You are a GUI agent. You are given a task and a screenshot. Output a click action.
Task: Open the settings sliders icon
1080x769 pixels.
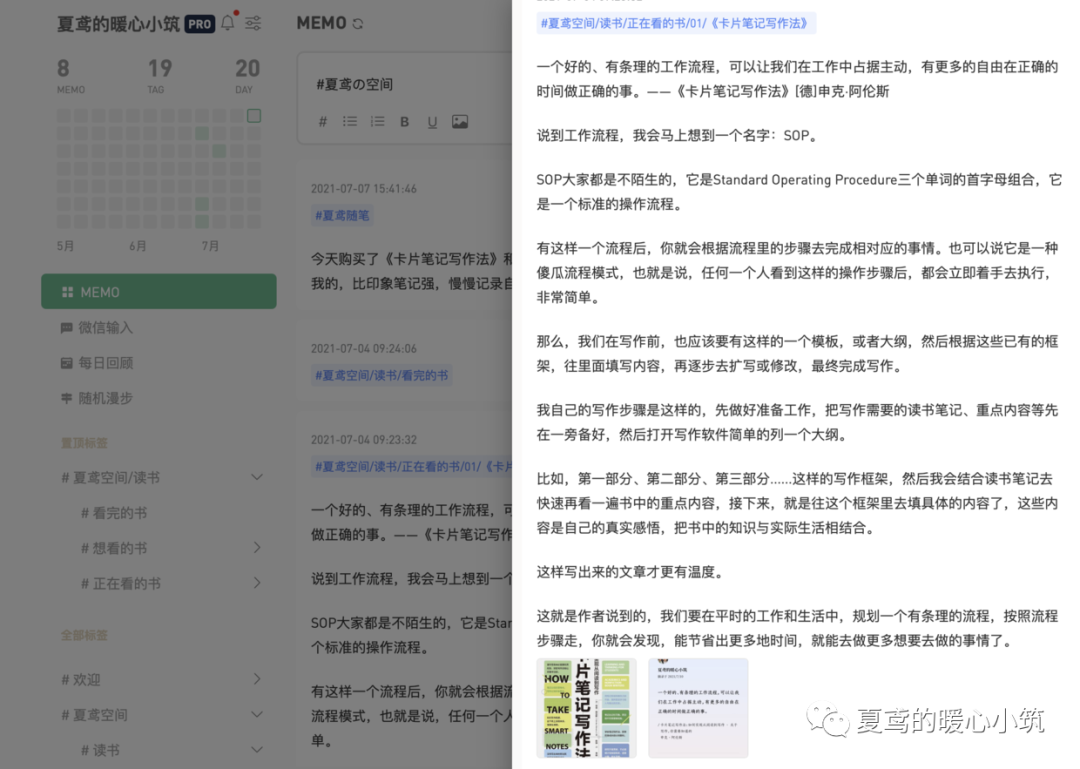pos(254,23)
